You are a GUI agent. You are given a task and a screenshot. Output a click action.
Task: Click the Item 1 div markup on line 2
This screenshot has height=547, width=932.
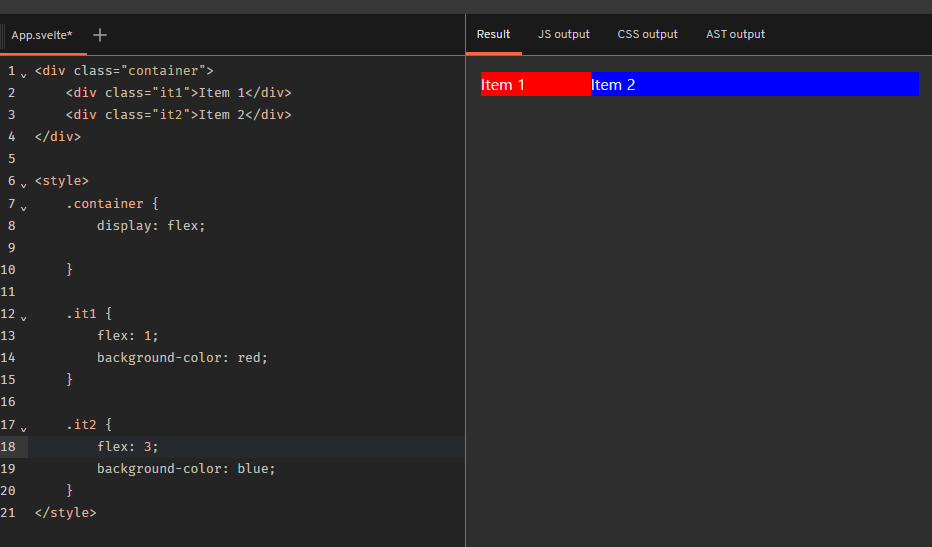coord(178,93)
